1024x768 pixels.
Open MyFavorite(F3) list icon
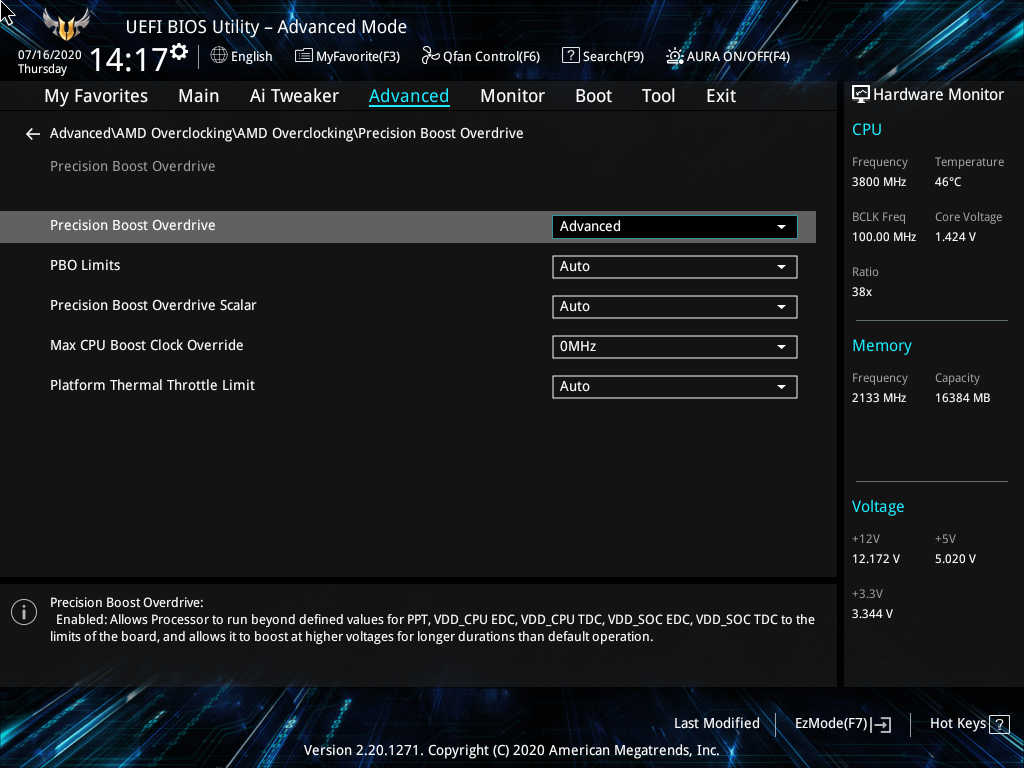point(304,56)
